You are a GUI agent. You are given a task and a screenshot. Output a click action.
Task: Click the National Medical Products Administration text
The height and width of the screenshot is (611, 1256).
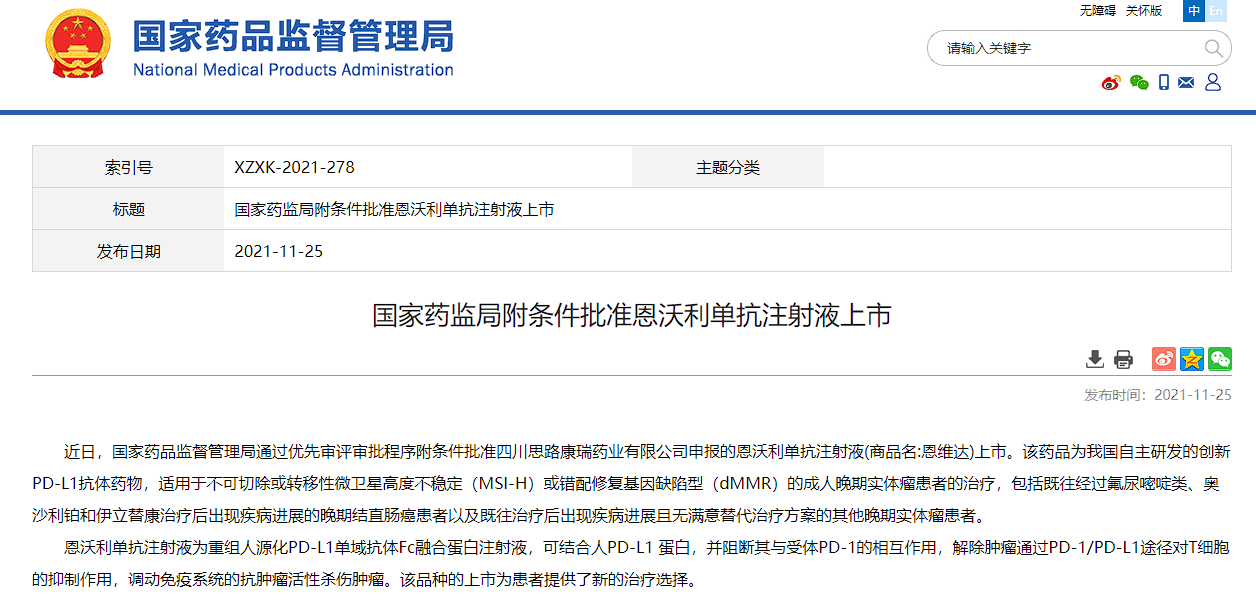point(293,70)
